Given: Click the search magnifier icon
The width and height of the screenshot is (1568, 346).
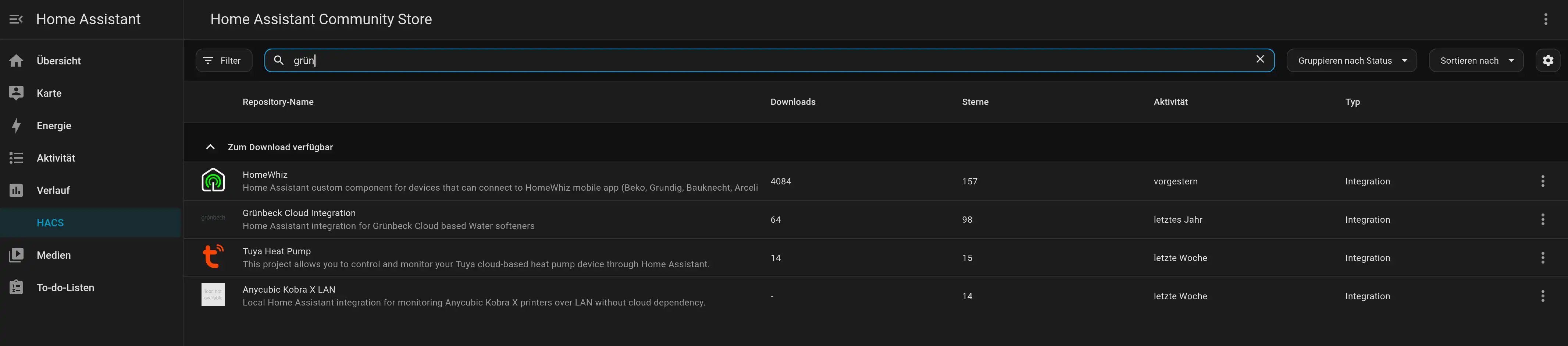Looking at the screenshot, I should coord(279,60).
